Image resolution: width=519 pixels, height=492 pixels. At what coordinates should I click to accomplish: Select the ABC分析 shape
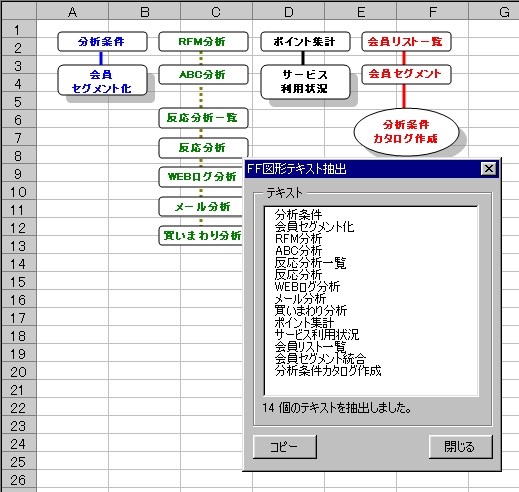(203, 75)
